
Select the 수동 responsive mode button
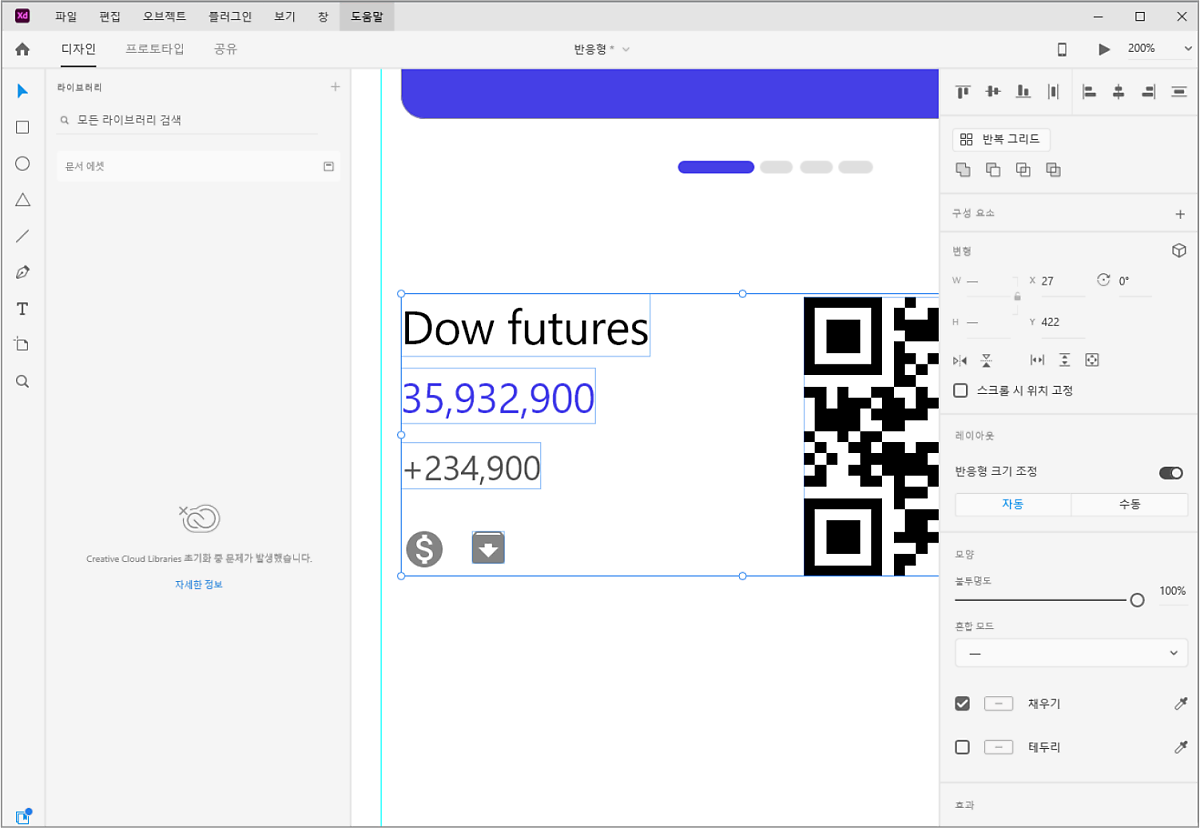pyautogui.click(x=1130, y=504)
